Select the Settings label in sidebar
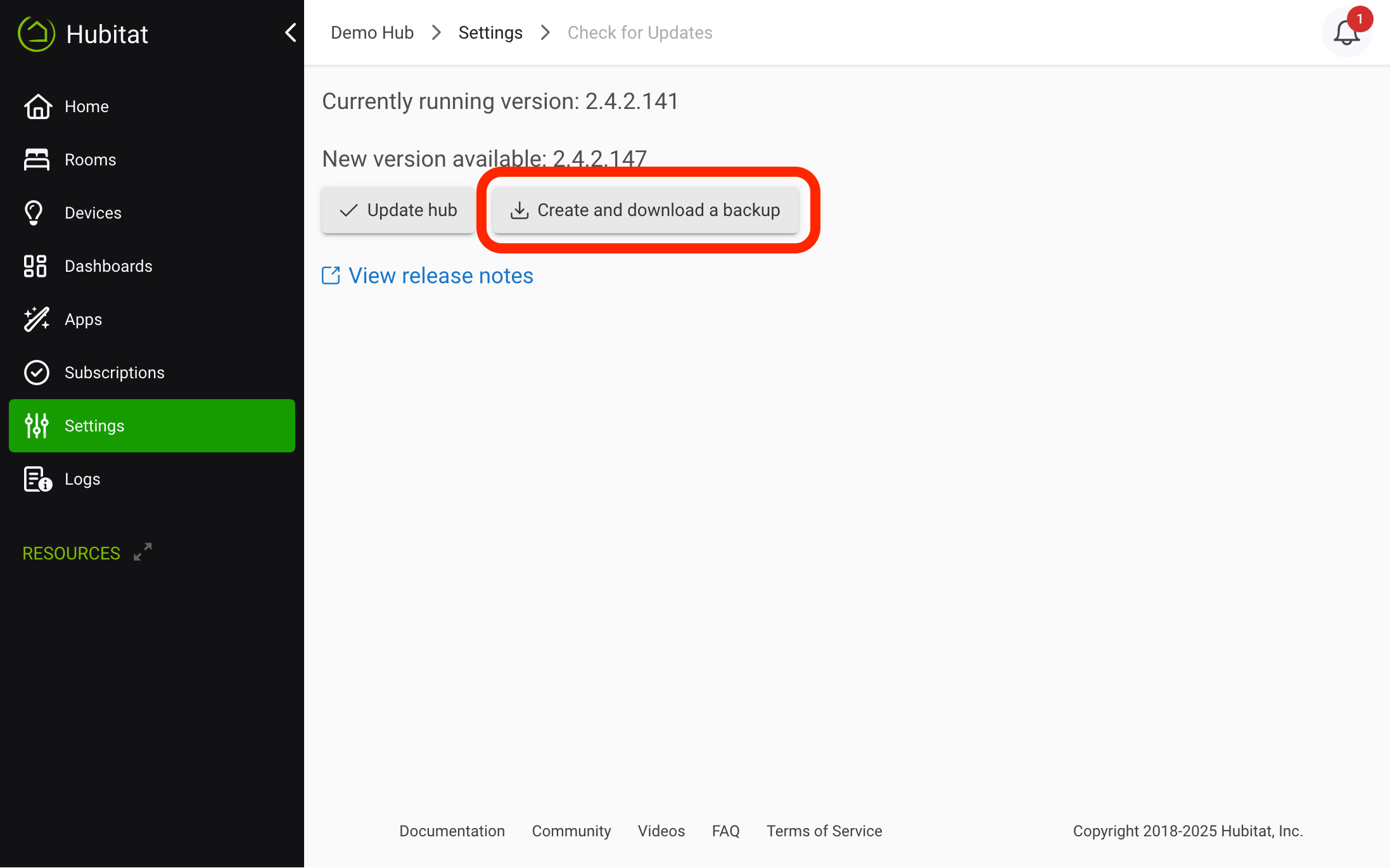1390x868 pixels. point(94,426)
